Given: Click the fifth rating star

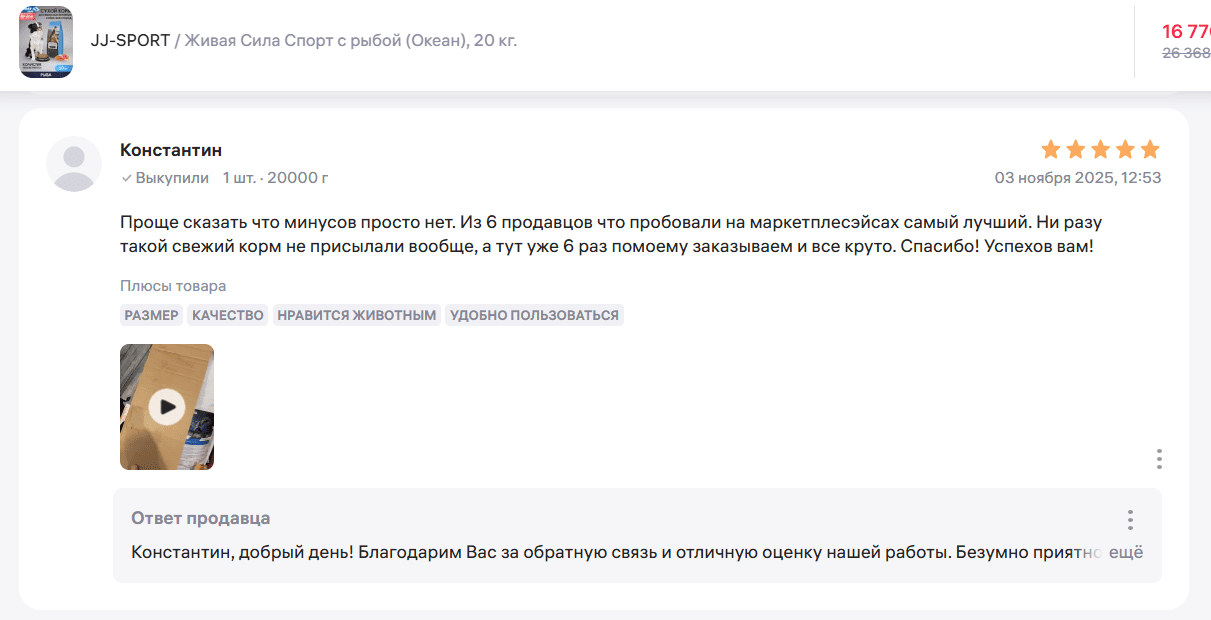Looking at the screenshot, I should 1150,150.
